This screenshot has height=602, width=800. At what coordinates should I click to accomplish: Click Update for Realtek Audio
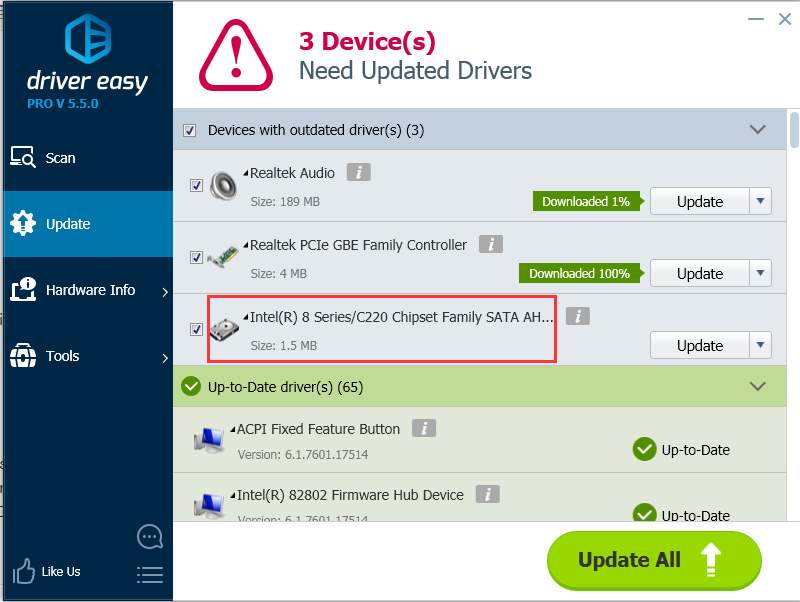point(700,201)
